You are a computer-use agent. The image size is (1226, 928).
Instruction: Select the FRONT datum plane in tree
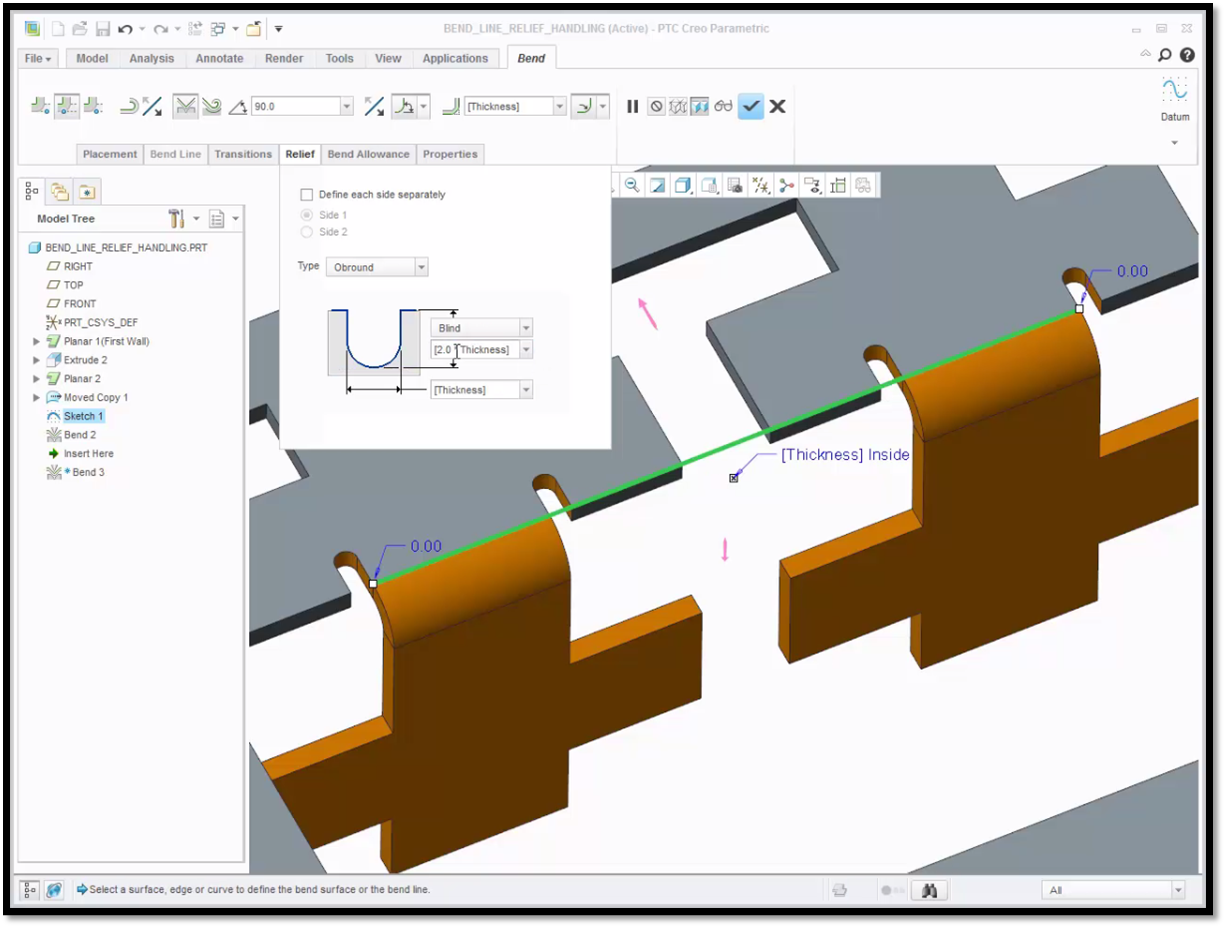pyautogui.click(x=80, y=304)
